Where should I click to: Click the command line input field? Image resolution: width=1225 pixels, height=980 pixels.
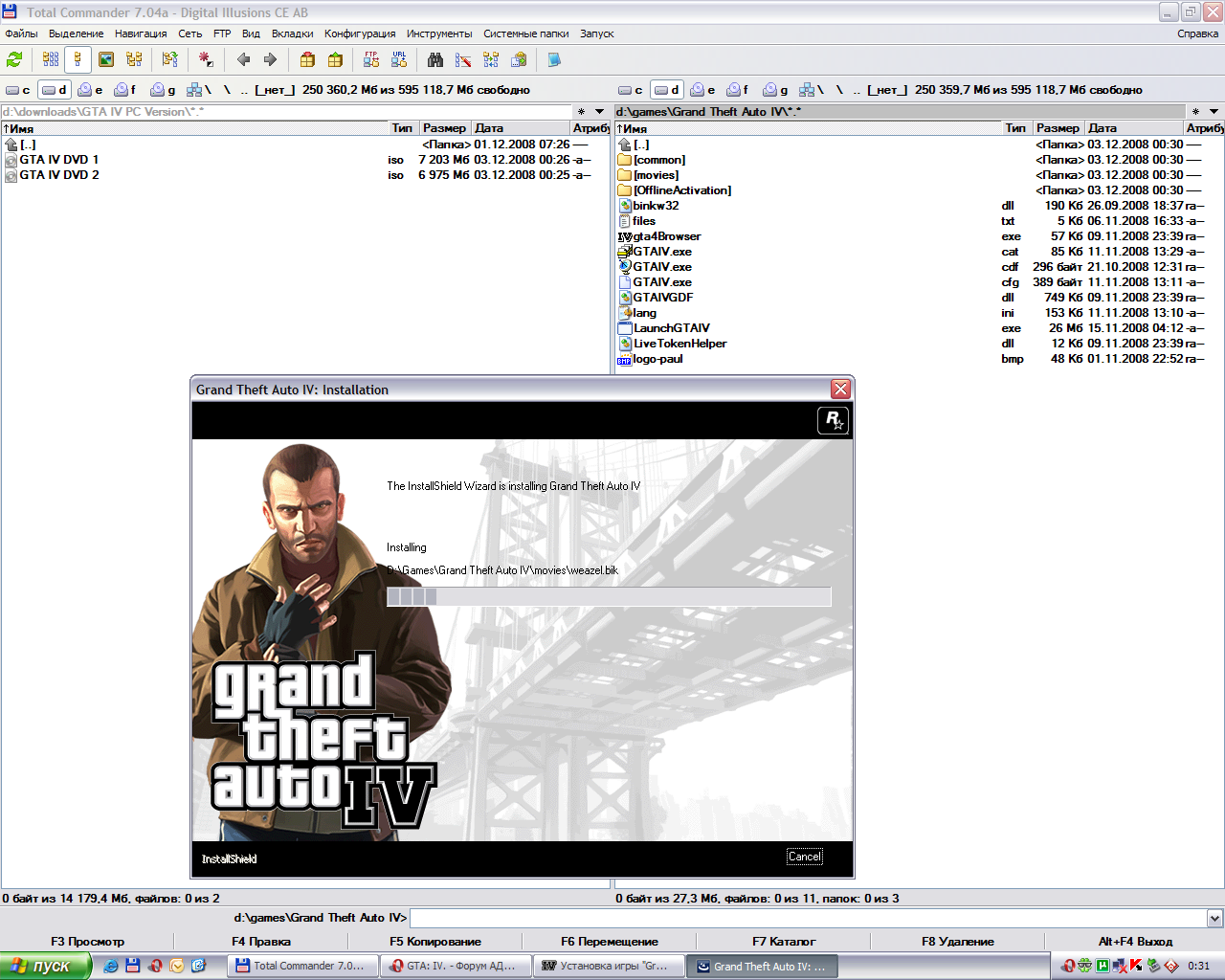click(808, 918)
